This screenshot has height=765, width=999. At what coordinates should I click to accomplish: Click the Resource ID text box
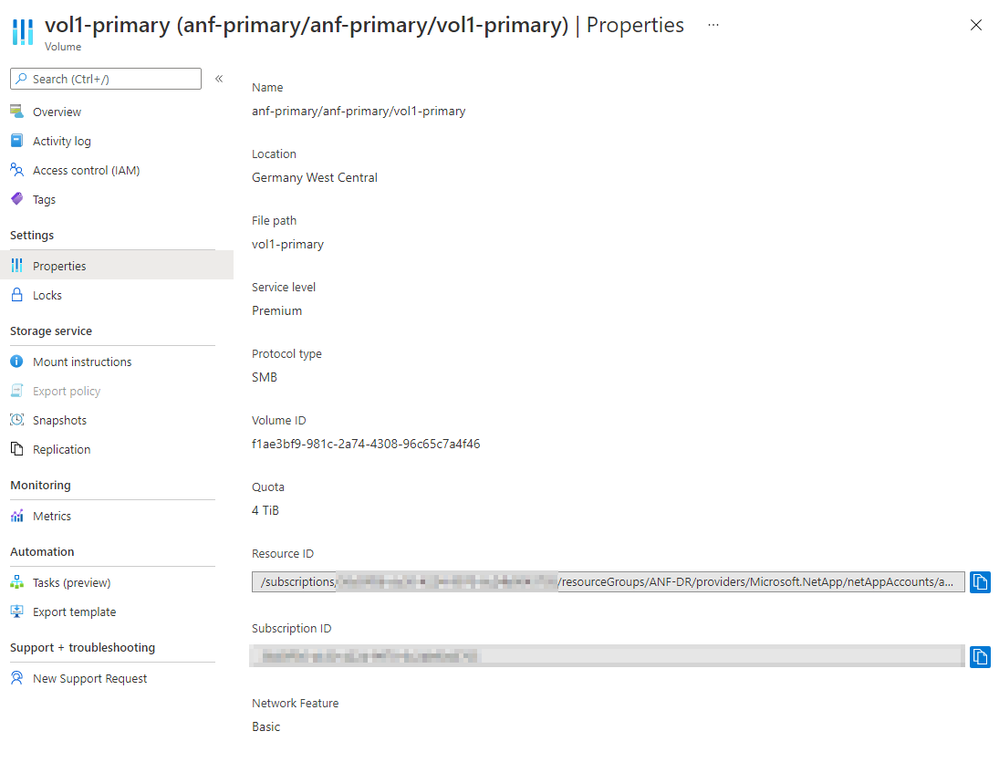pyautogui.click(x=608, y=582)
